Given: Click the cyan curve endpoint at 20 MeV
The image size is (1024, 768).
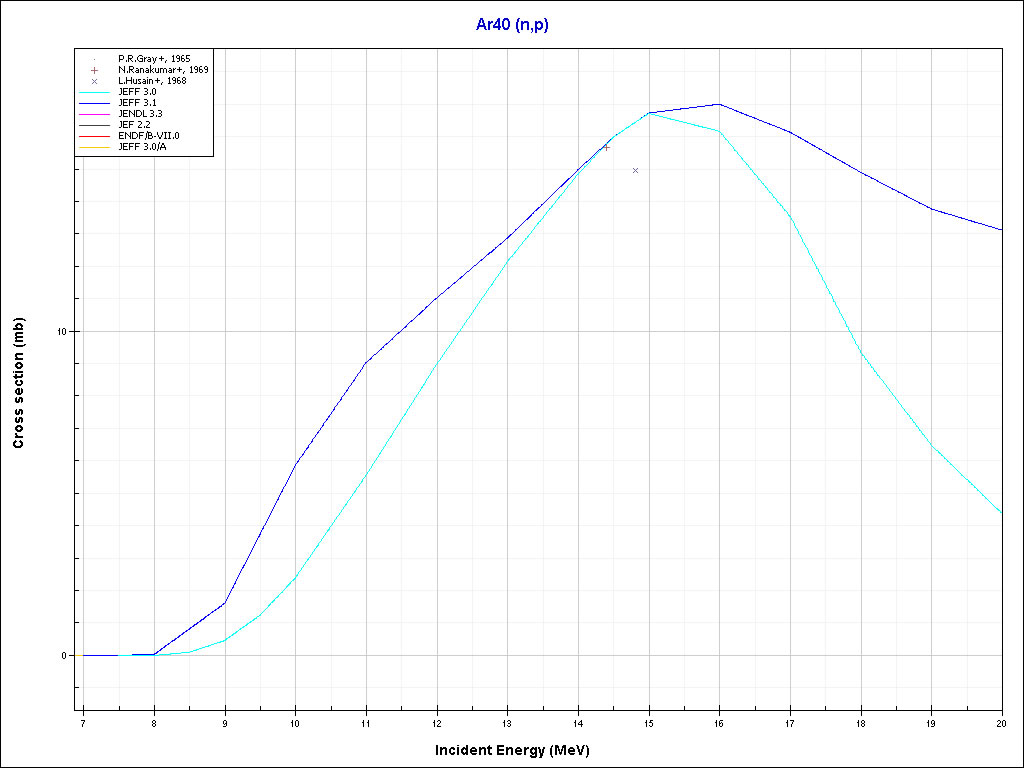Looking at the screenshot, I should click(x=1001, y=513).
